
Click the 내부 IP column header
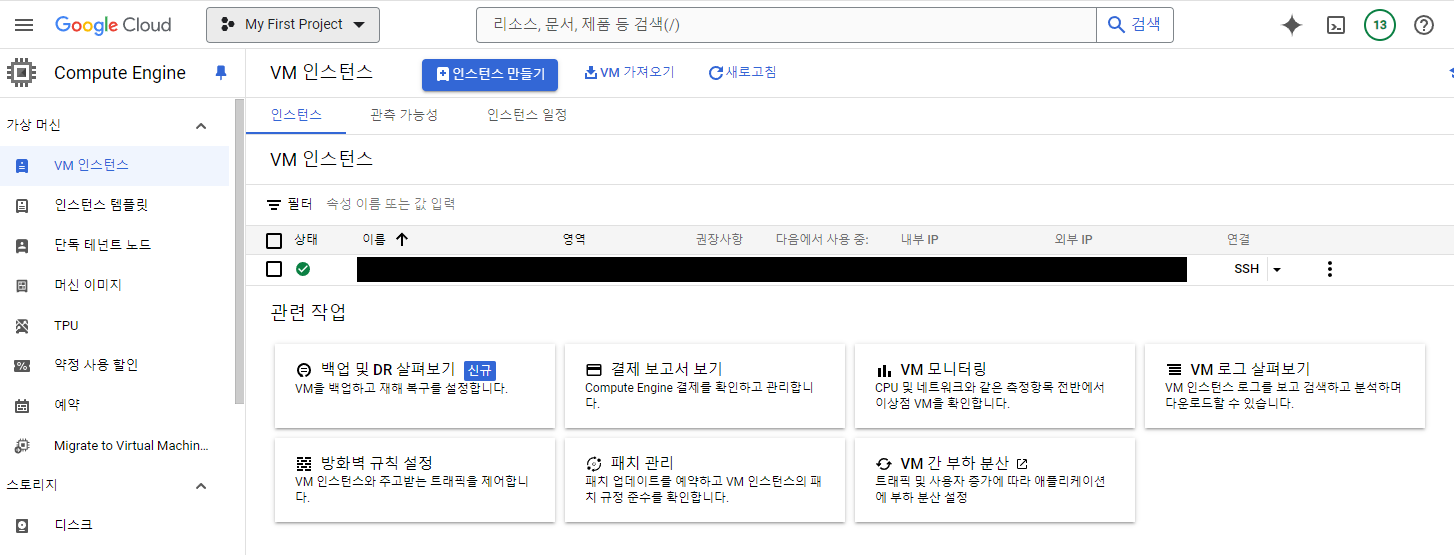click(919, 240)
